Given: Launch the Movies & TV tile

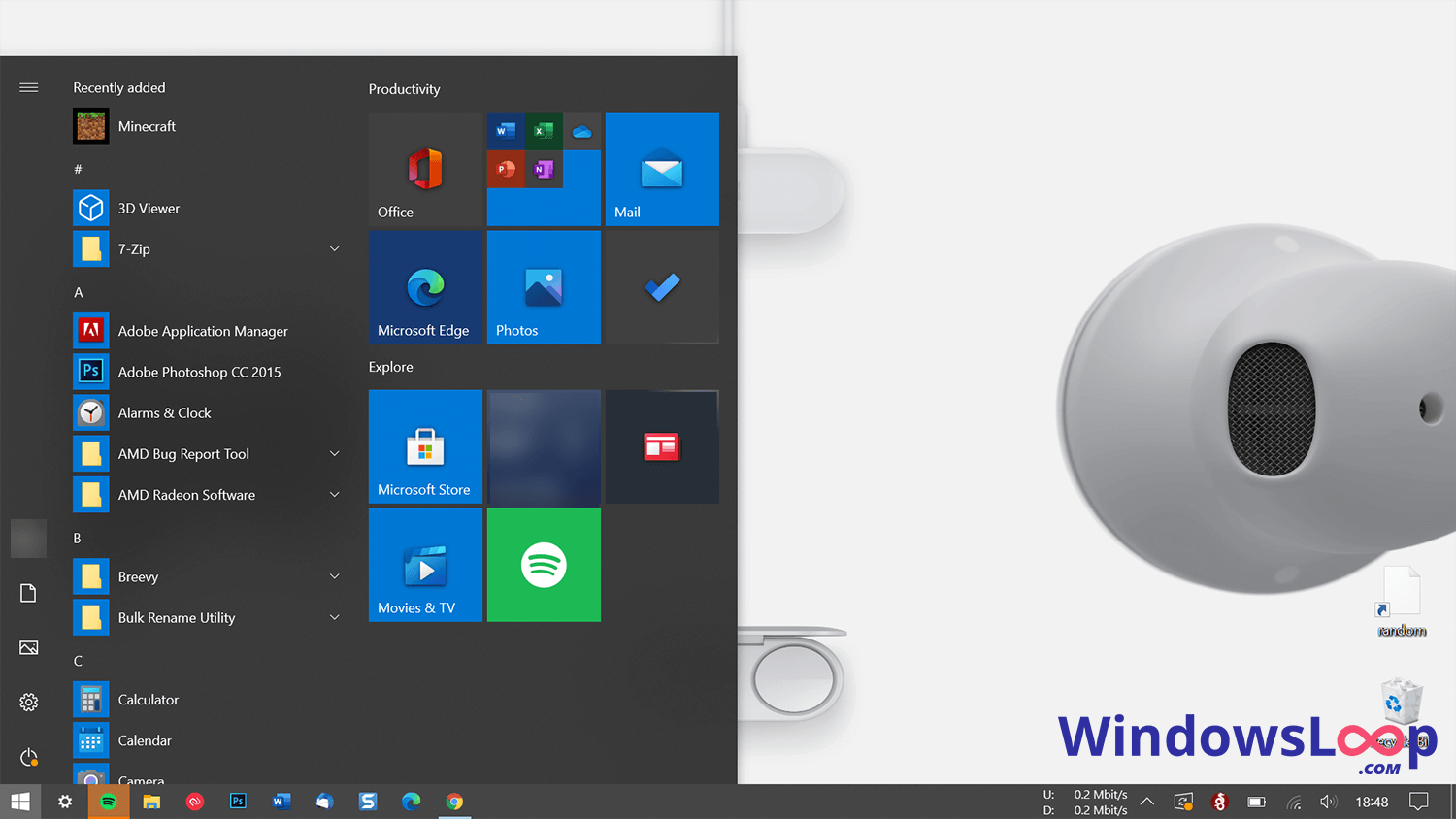Looking at the screenshot, I should click(425, 565).
